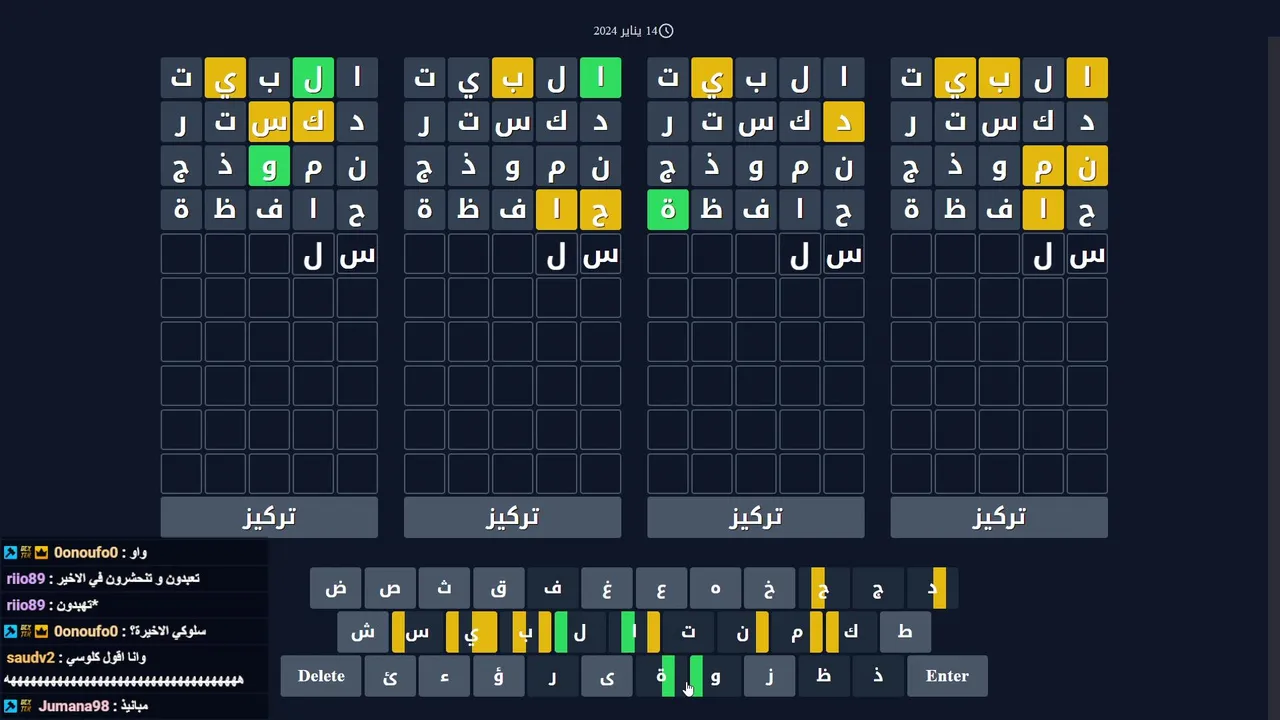Click the crown badge in 0onoufo0's واو message
Viewport: 1280px width, 720px height.
pyautogui.click(x=42, y=553)
